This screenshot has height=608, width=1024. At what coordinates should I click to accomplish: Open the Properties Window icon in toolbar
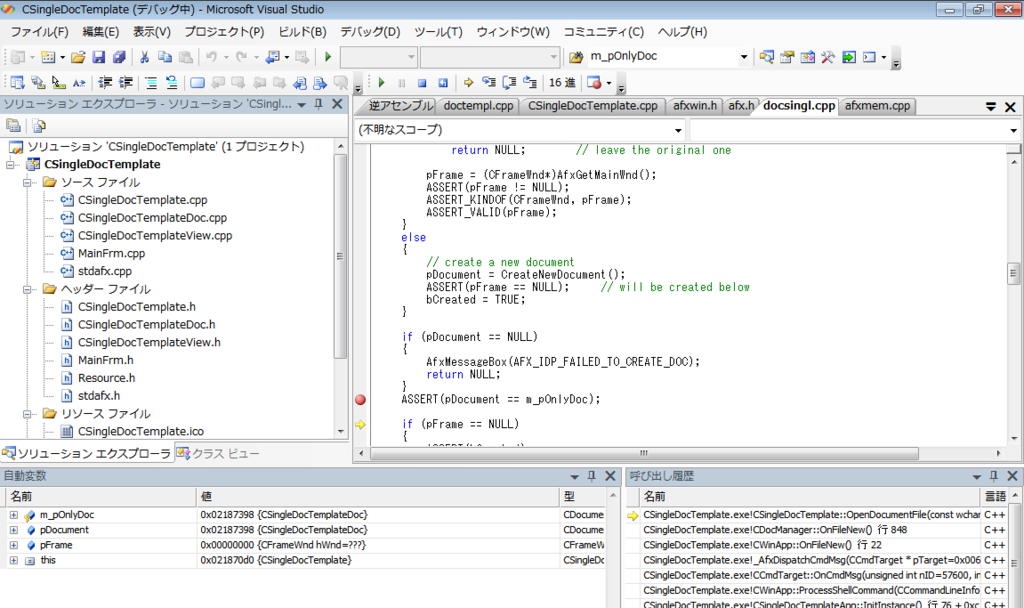(x=787, y=57)
